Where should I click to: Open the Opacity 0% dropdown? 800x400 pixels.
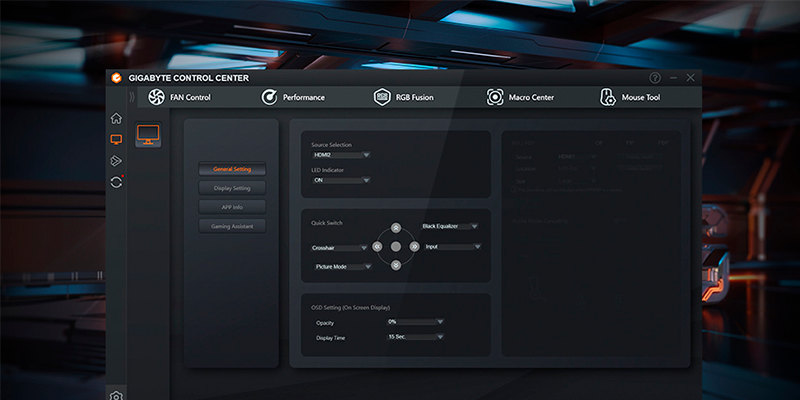tap(415, 322)
